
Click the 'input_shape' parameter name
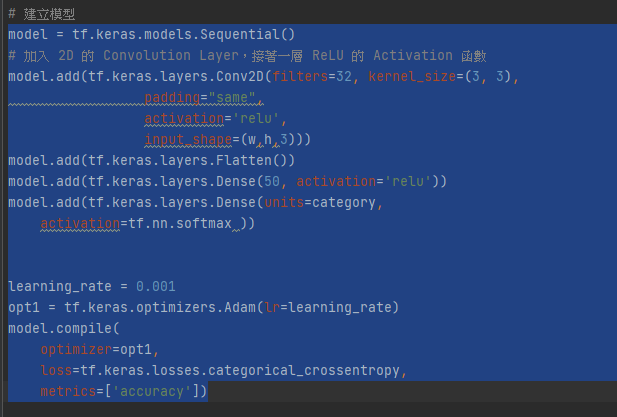click(188, 139)
